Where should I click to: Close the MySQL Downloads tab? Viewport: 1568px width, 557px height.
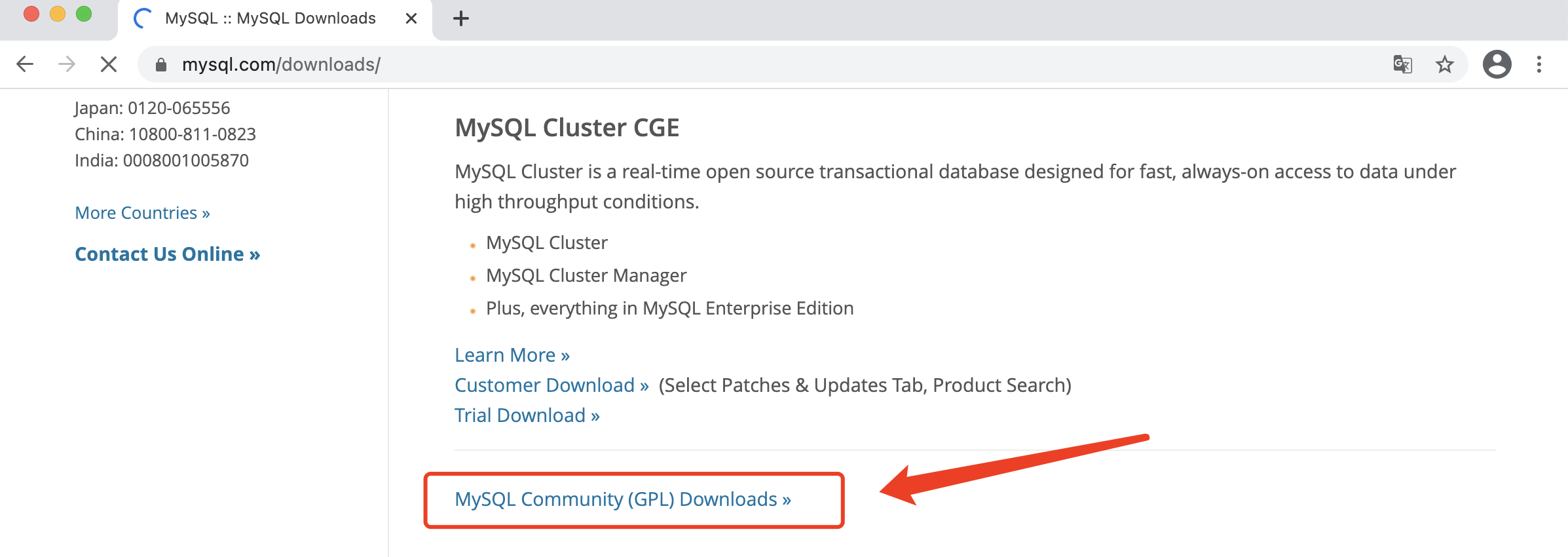(411, 18)
